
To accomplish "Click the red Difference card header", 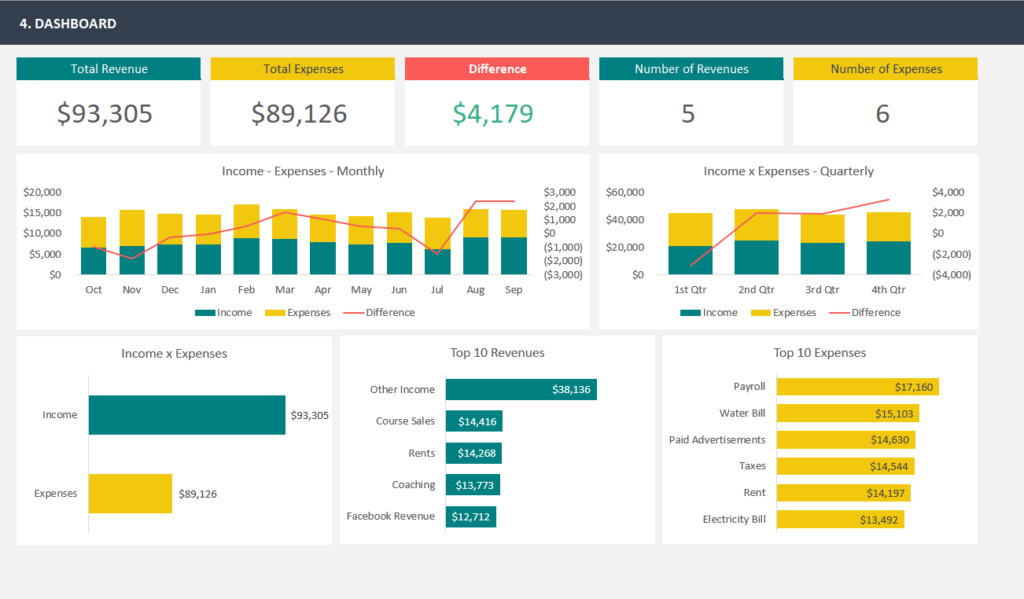I will 497,69.
